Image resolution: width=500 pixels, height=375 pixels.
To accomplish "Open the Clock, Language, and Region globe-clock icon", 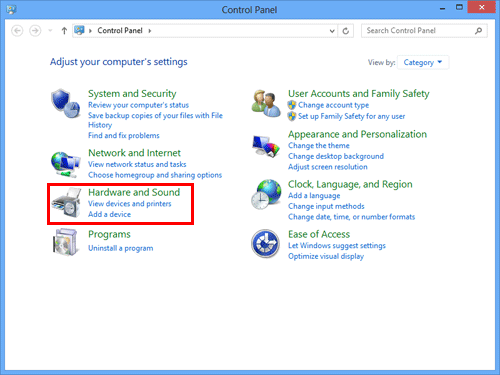I will 266,195.
